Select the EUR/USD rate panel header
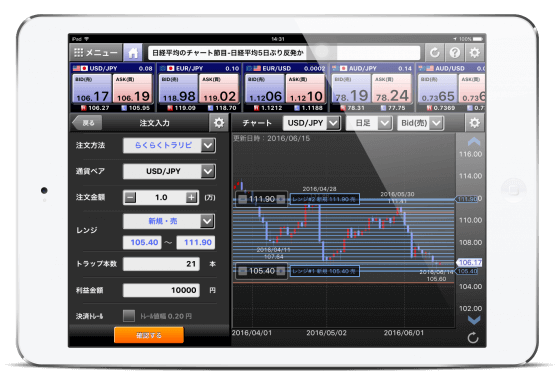Image resolution: width=560 pixels, height=381 pixels. pyautogui.click(x=285, y=68)
